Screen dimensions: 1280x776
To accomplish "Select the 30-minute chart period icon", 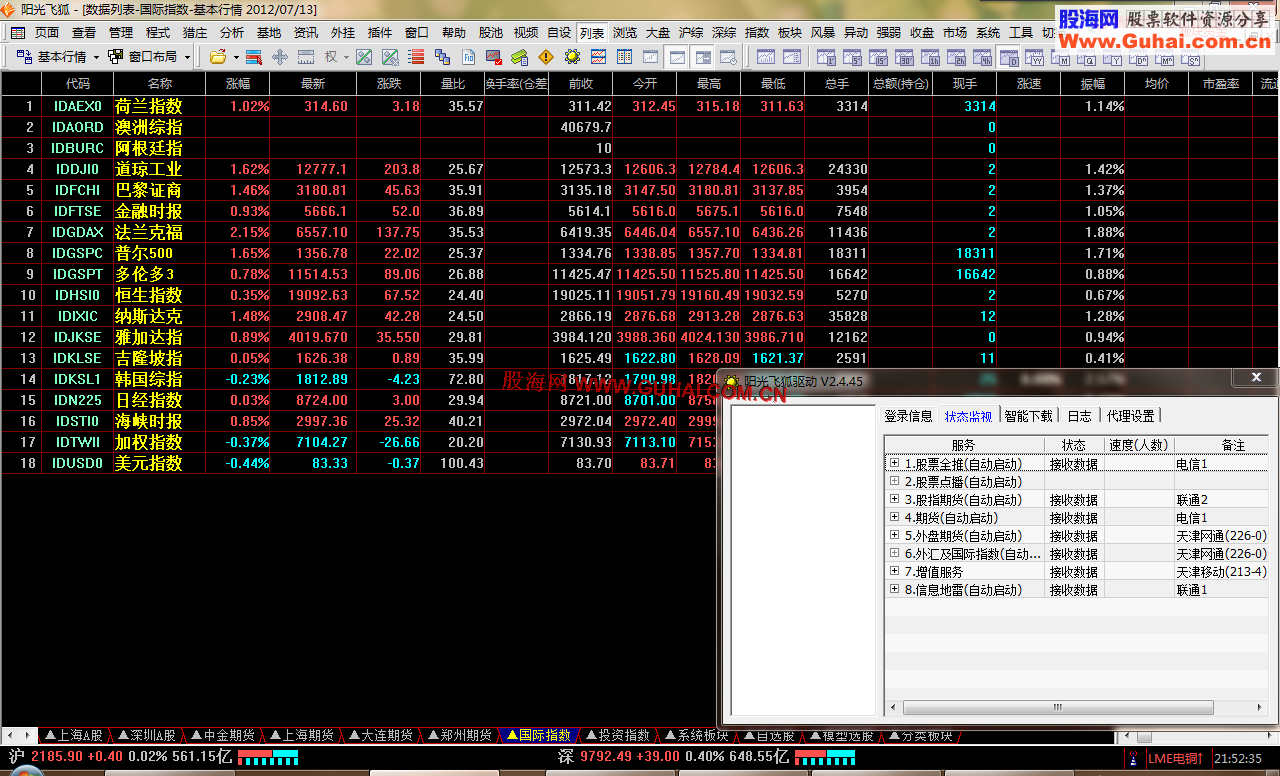I will [x=904, y=57].
